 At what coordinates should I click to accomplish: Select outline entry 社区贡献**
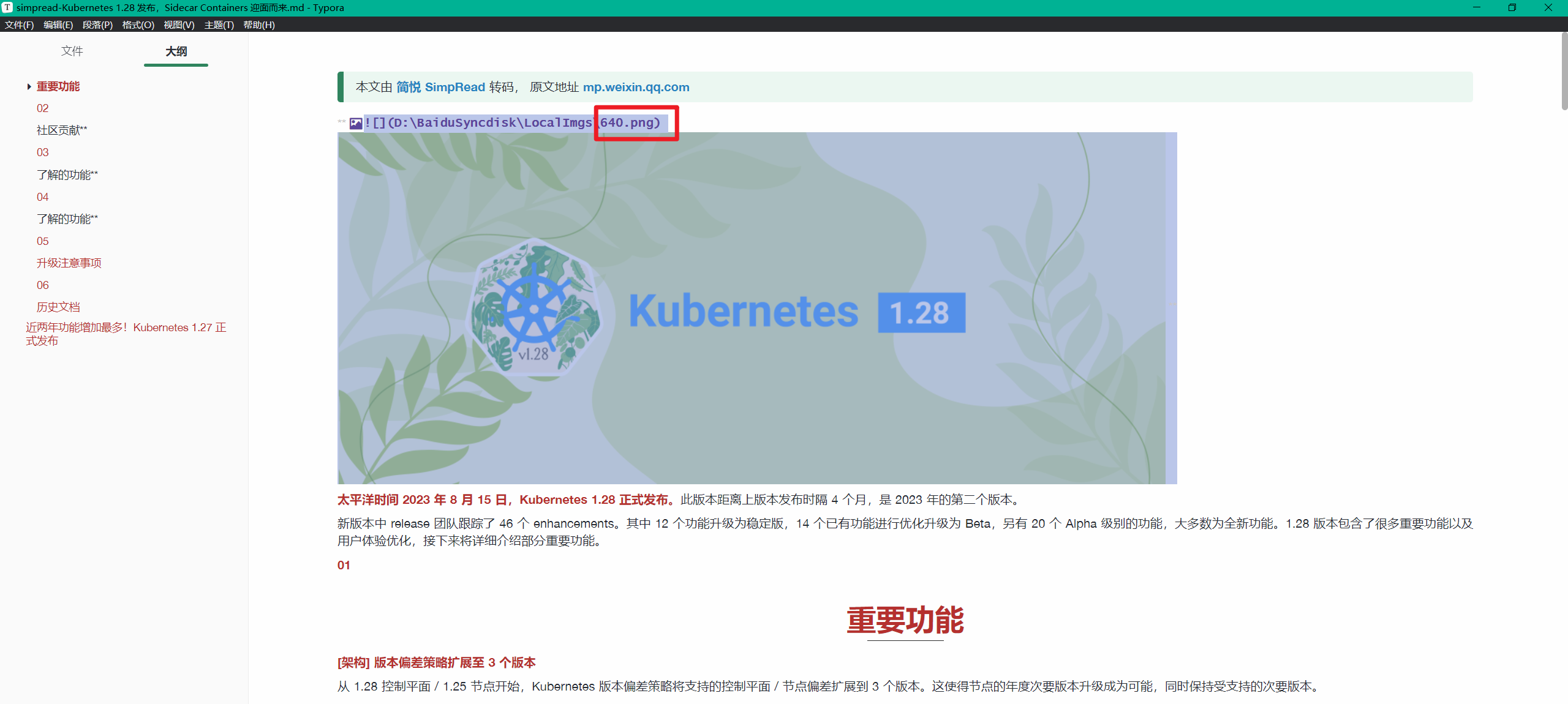coord(62,130)
